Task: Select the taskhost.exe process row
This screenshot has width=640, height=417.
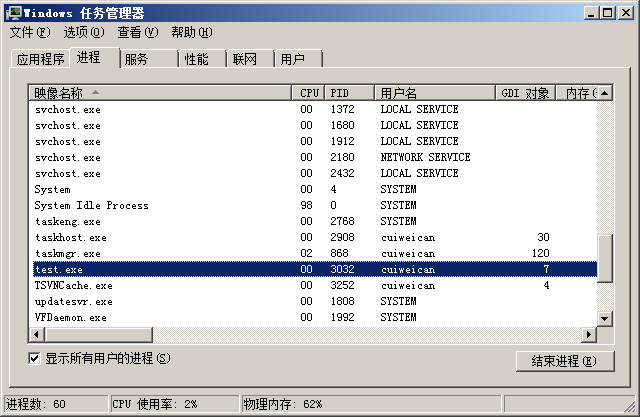Action: click(x=315, y=237)
